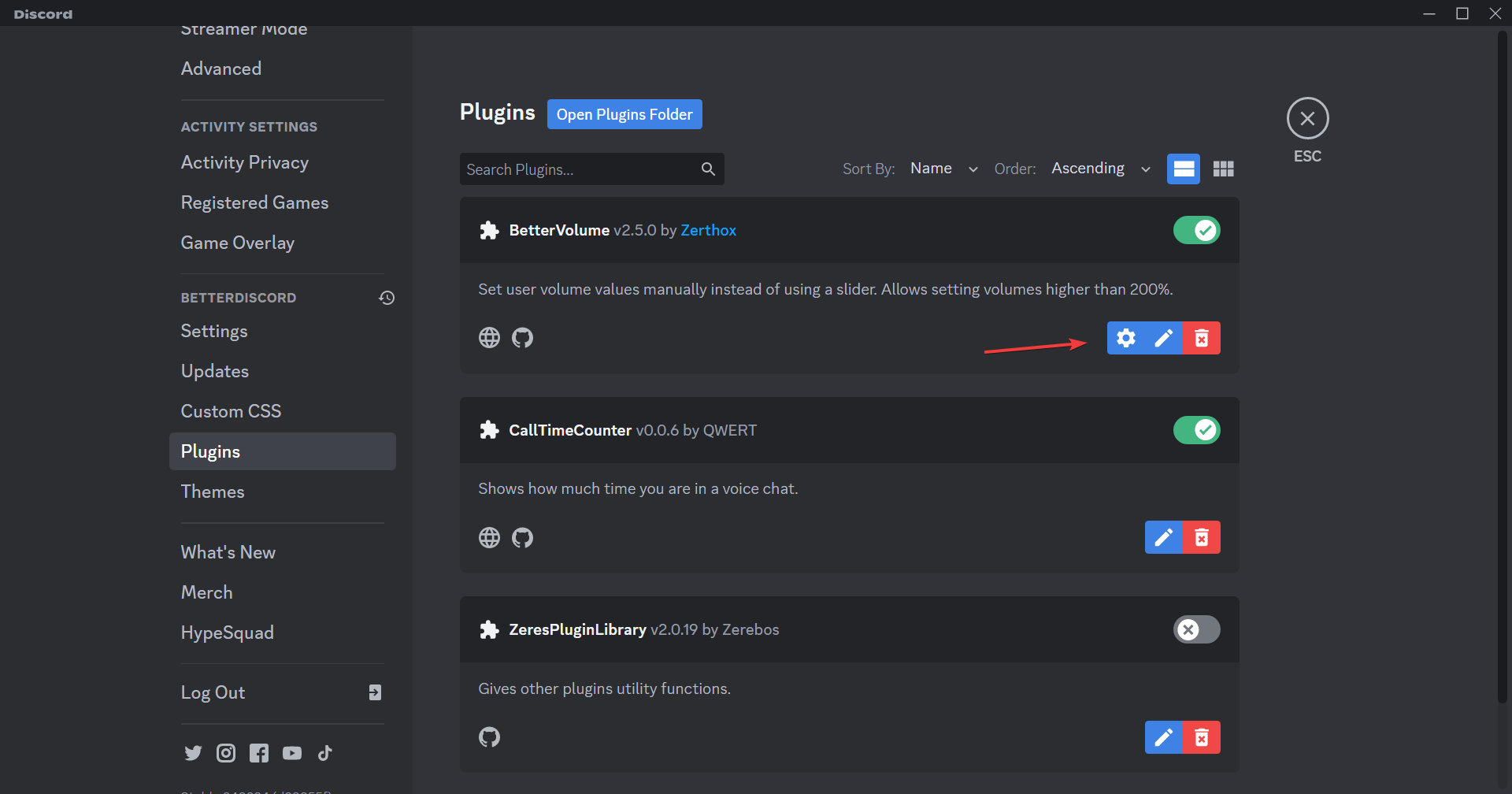Open Discord's Twitter page

point(193,753)
